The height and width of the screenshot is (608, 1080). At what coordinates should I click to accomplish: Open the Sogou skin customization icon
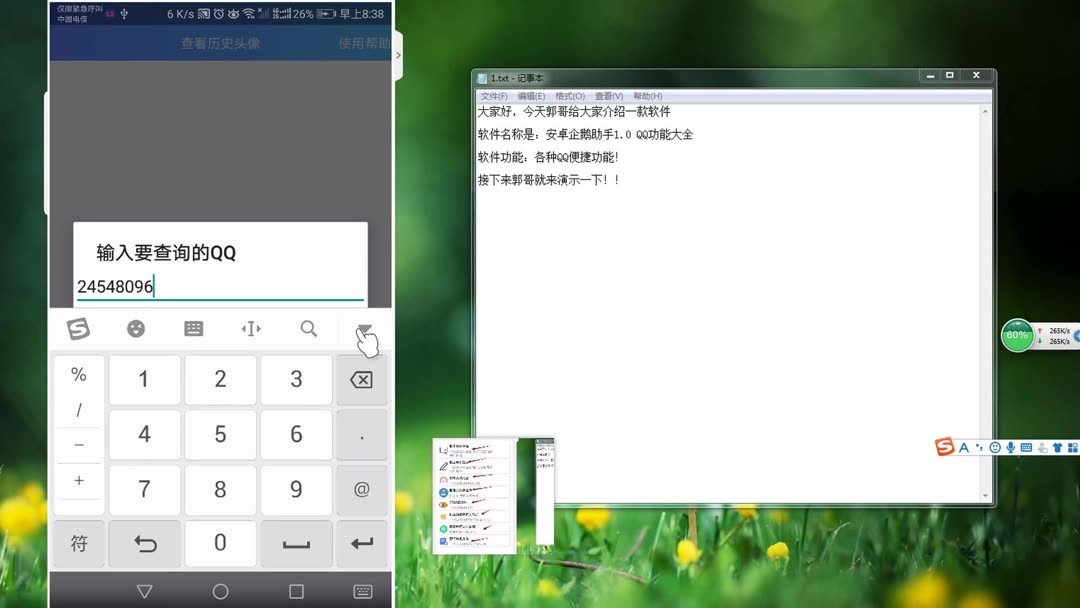[x=1059, y=448]
